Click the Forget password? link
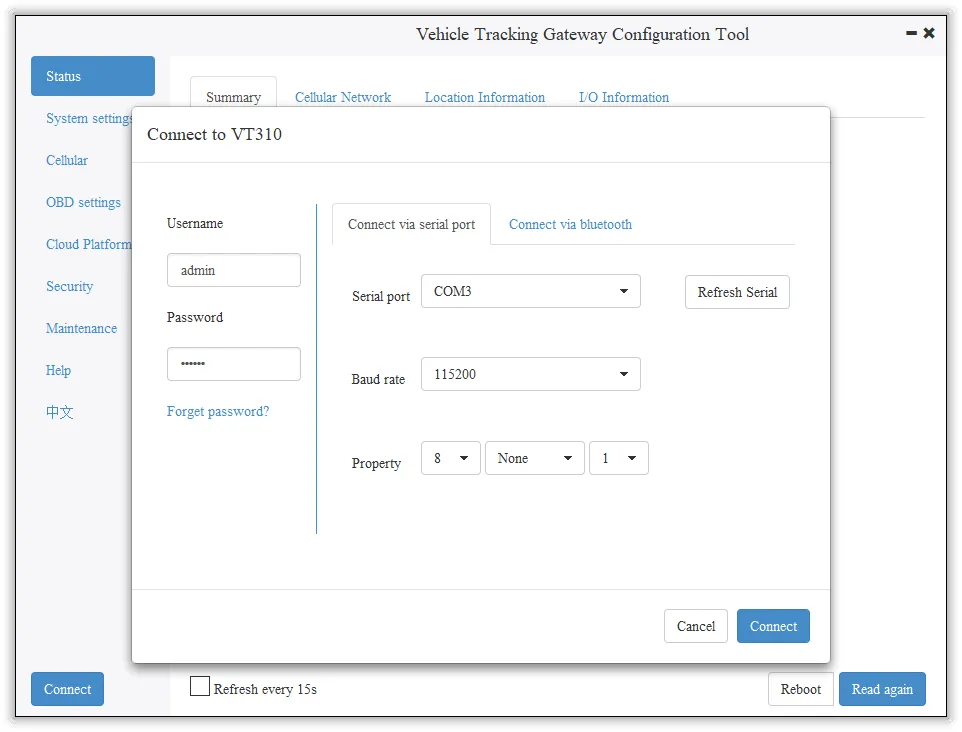 click(x=218, y=411)
